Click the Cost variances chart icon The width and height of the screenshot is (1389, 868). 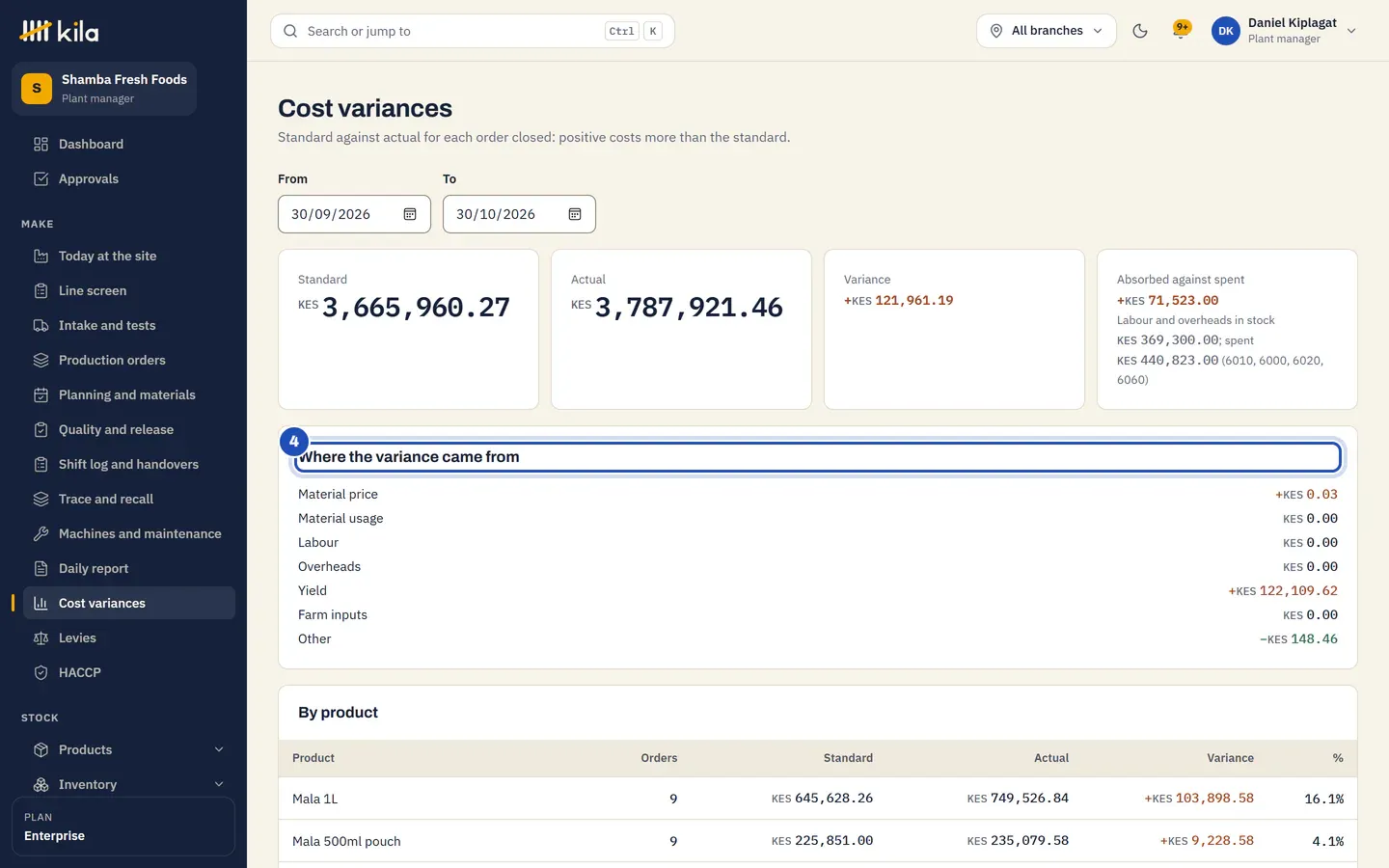tap(41, 603)
